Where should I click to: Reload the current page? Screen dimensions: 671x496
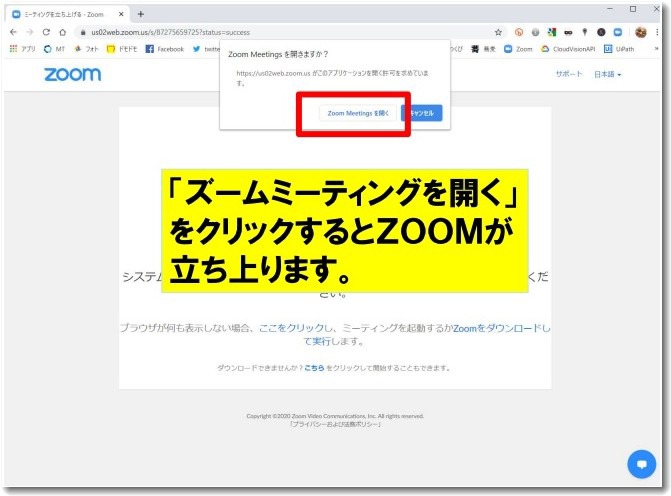[x=46, y=32]
